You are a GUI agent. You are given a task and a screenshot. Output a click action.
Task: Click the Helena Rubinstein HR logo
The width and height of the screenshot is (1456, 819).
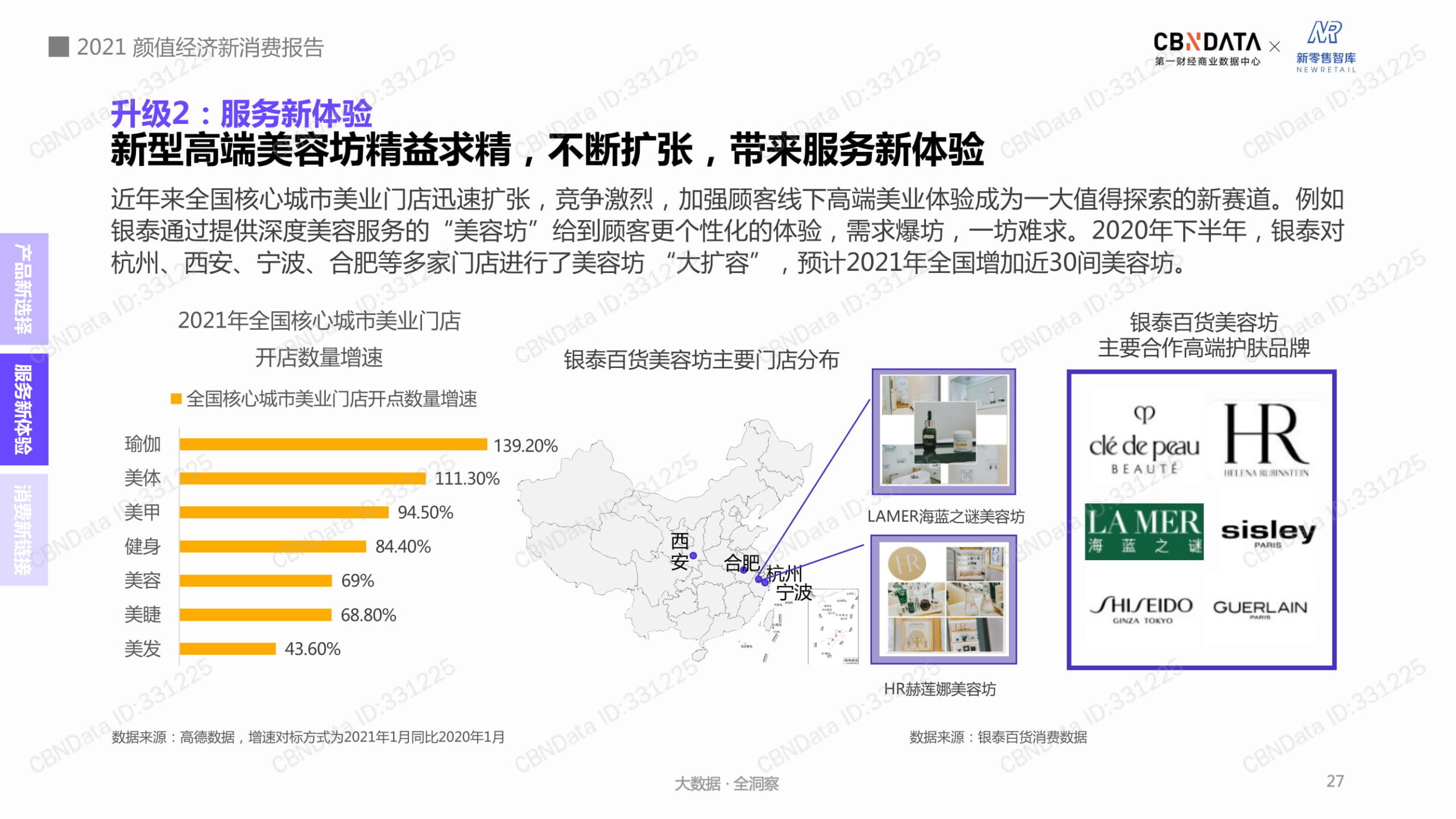coord(1266,440)
